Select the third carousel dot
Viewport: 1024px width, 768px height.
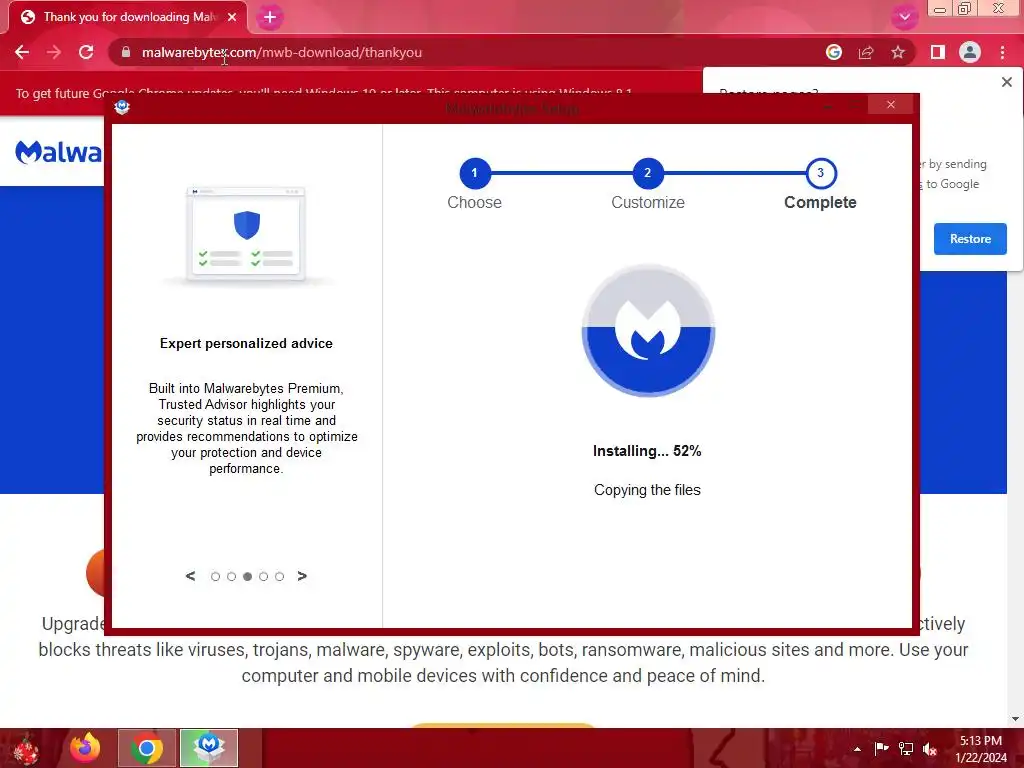(248, 577)
